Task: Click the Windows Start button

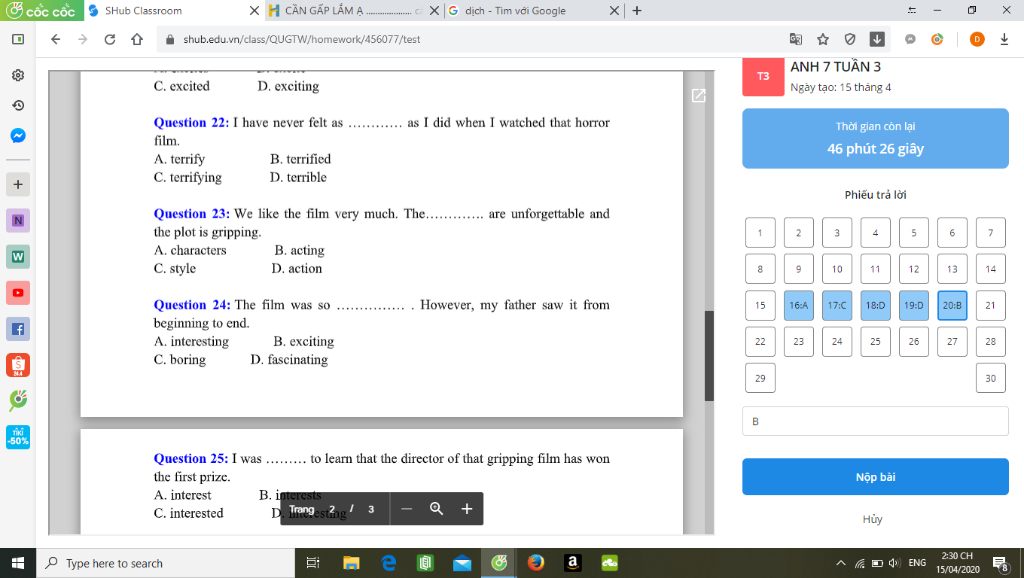Action: 18,563
